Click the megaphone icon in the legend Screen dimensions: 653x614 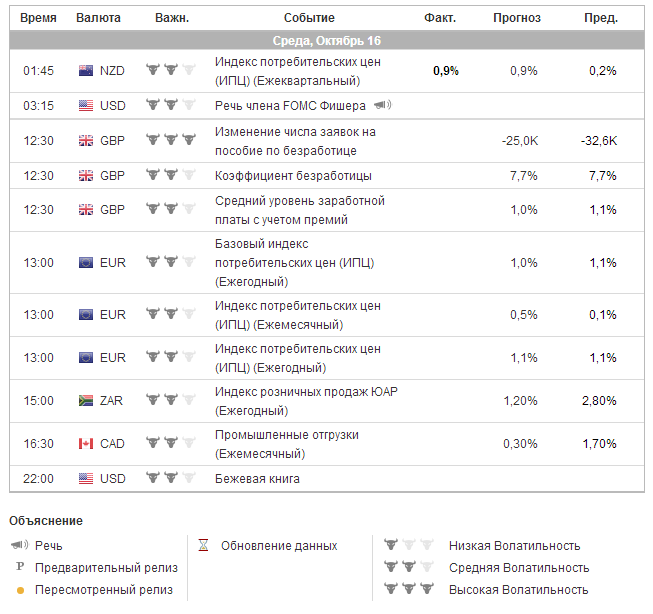click(x=19, y=546)
